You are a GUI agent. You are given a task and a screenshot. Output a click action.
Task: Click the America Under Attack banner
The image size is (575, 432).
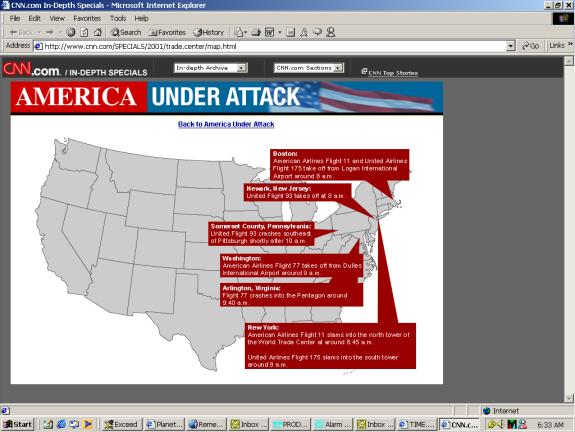(227, 98)
